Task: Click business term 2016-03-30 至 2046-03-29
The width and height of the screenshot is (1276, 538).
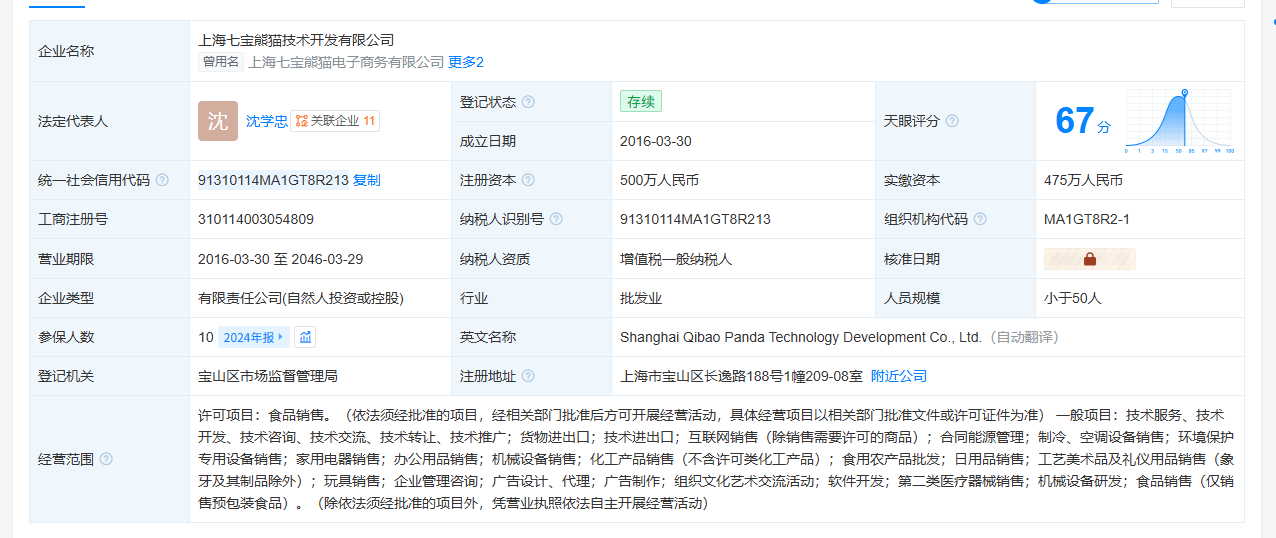Action: (x=281, y=259)
